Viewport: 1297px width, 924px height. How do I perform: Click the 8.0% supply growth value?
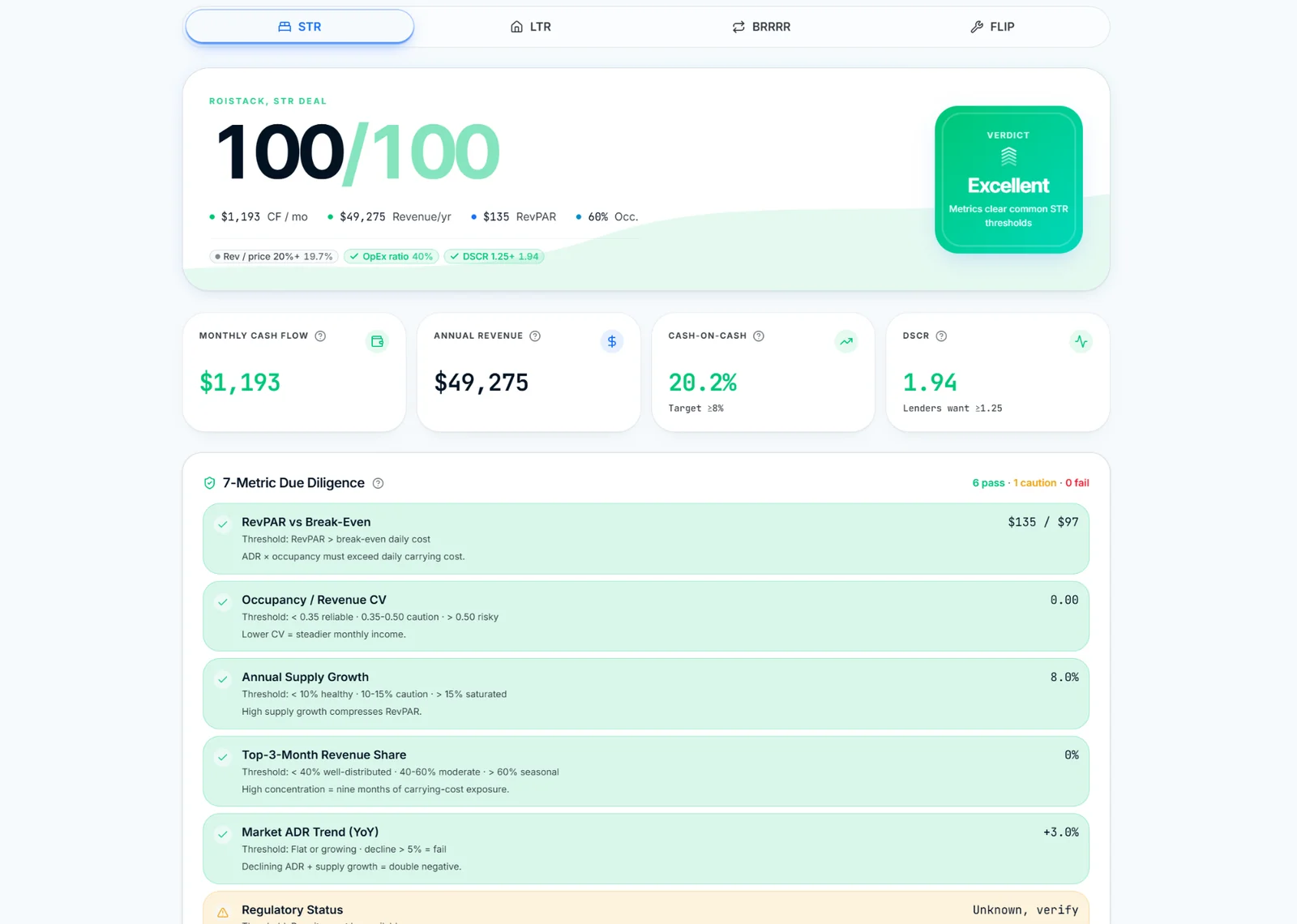tap(1064, 678)
